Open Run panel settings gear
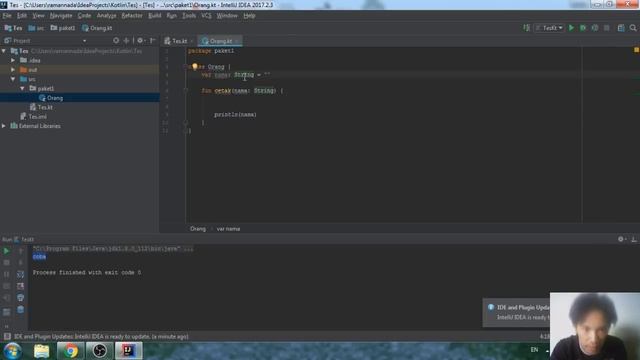Image resolution: width=640 pixels, height=360 pixels. [621, 239]
